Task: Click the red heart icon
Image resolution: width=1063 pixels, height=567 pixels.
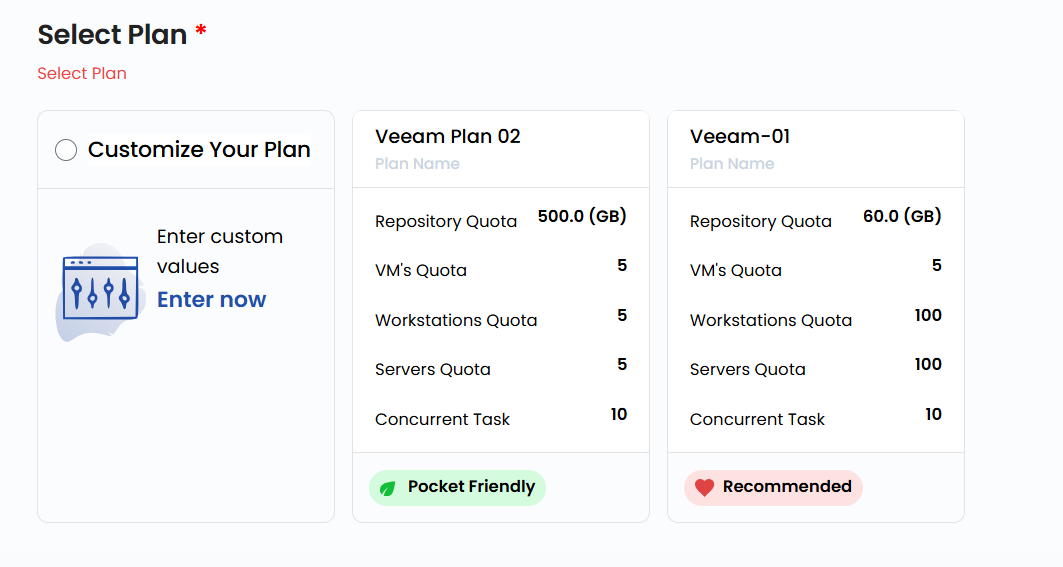Action: tap(704, 488)
